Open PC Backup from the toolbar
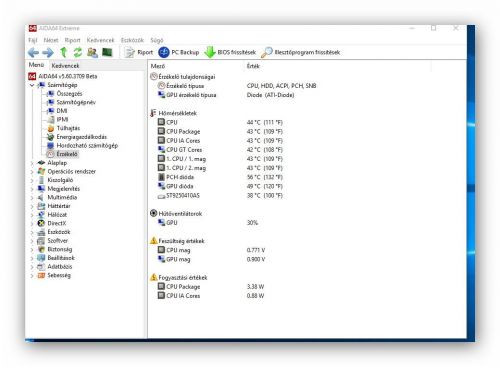The image size is (500, 367). click(x=179, y=52)
